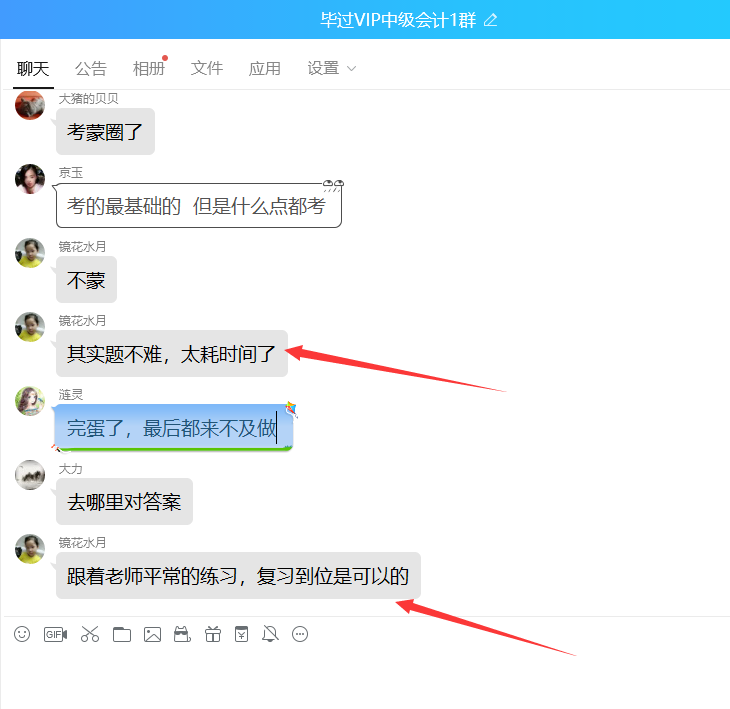Click the sender name 涟灵
This screenshot has height=709, width=730.
(x=70, y=395)
